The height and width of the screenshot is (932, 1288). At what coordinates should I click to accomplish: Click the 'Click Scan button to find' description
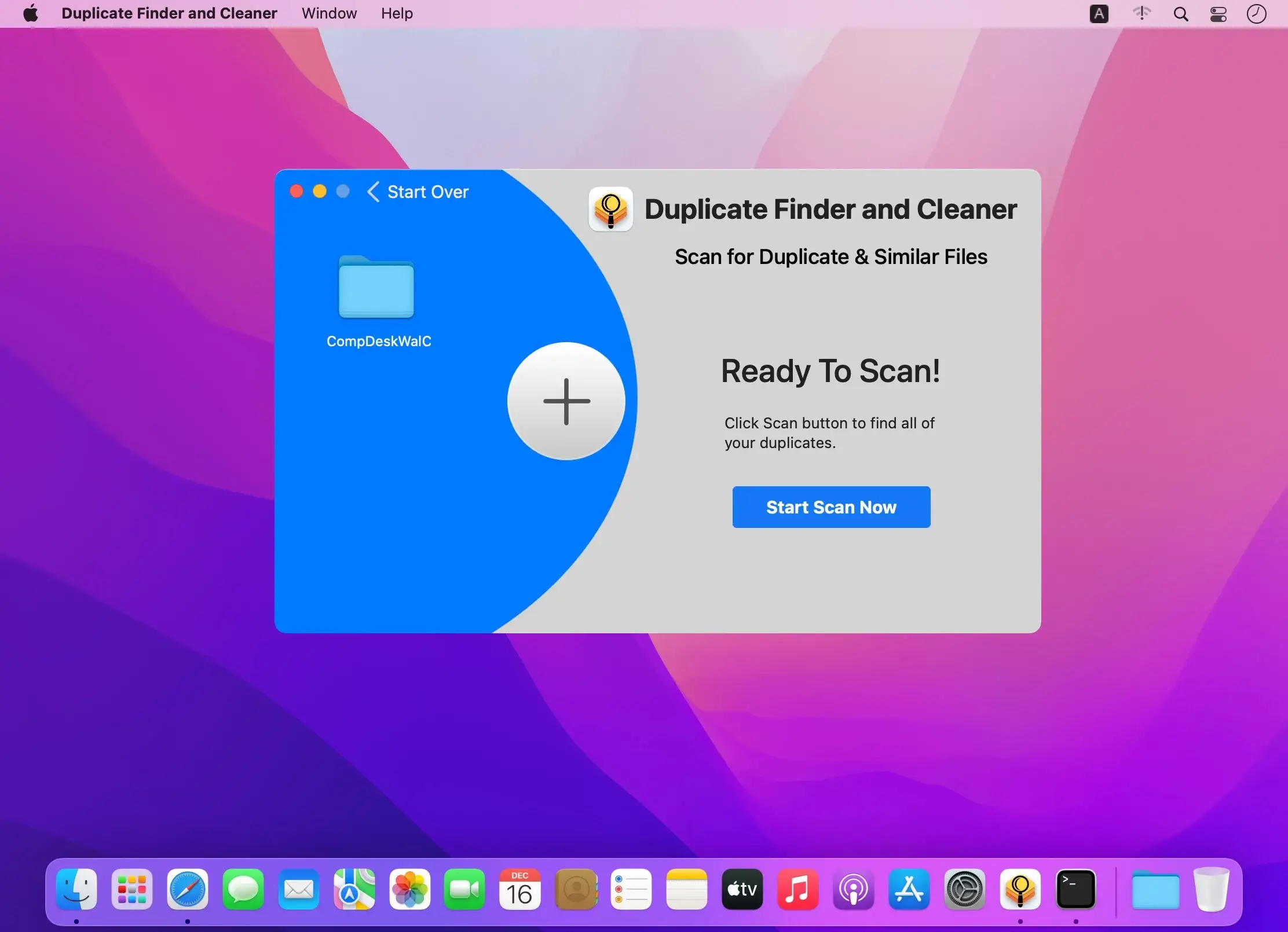coord(829,433)
